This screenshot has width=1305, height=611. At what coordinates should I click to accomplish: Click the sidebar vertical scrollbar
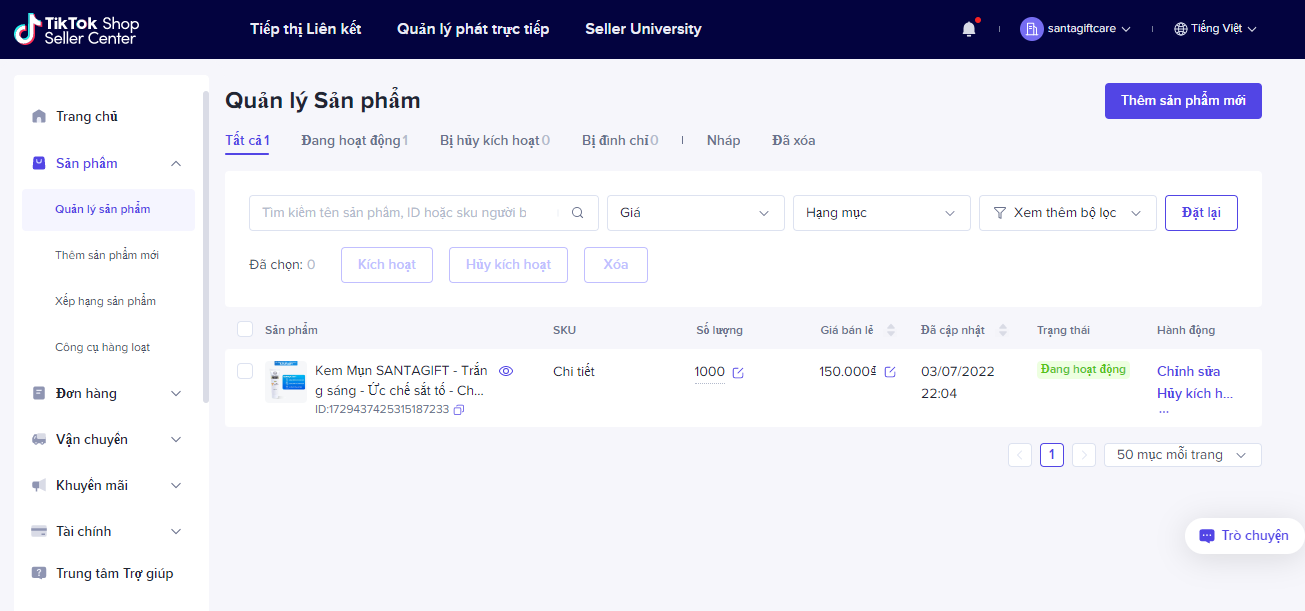click(x=206, y=246)
